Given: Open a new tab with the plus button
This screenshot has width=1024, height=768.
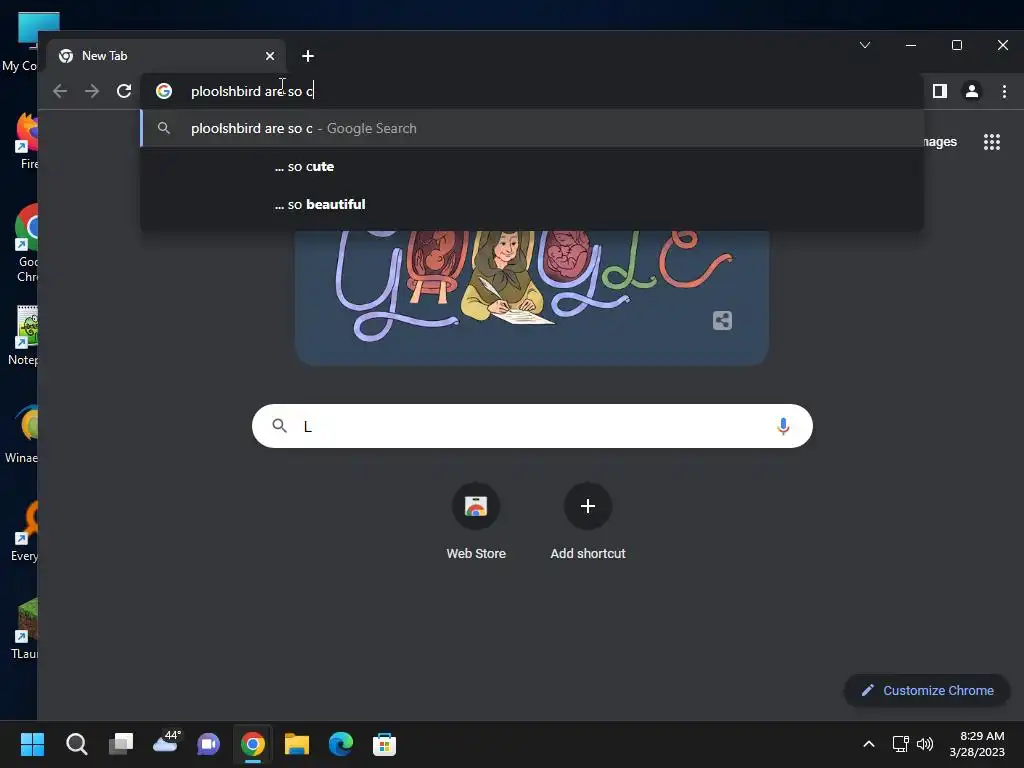Looking at the screenshot, I should [x=308, y=56].
